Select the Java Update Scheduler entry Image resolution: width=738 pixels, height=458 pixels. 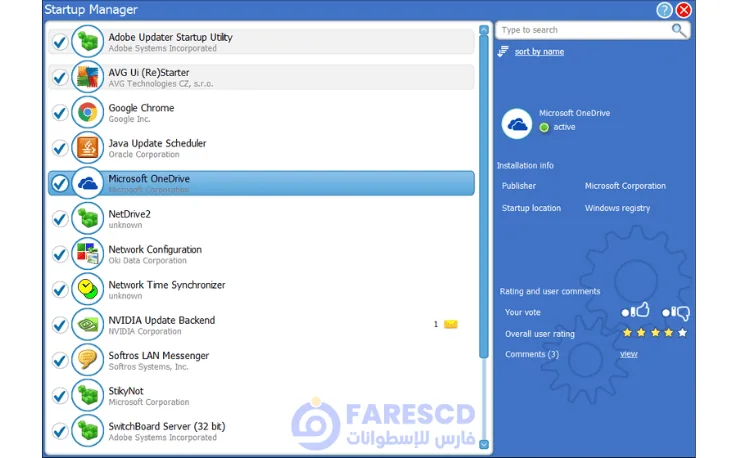[x=157, y=144]
